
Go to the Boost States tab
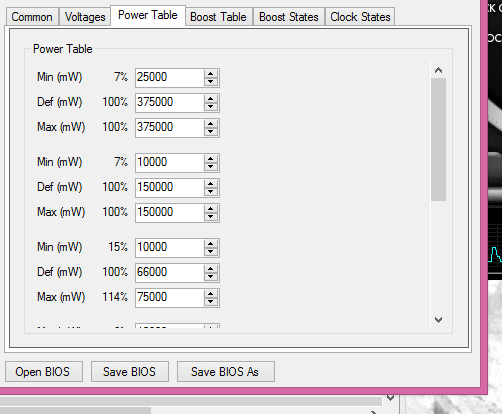(x=289, y=17)
